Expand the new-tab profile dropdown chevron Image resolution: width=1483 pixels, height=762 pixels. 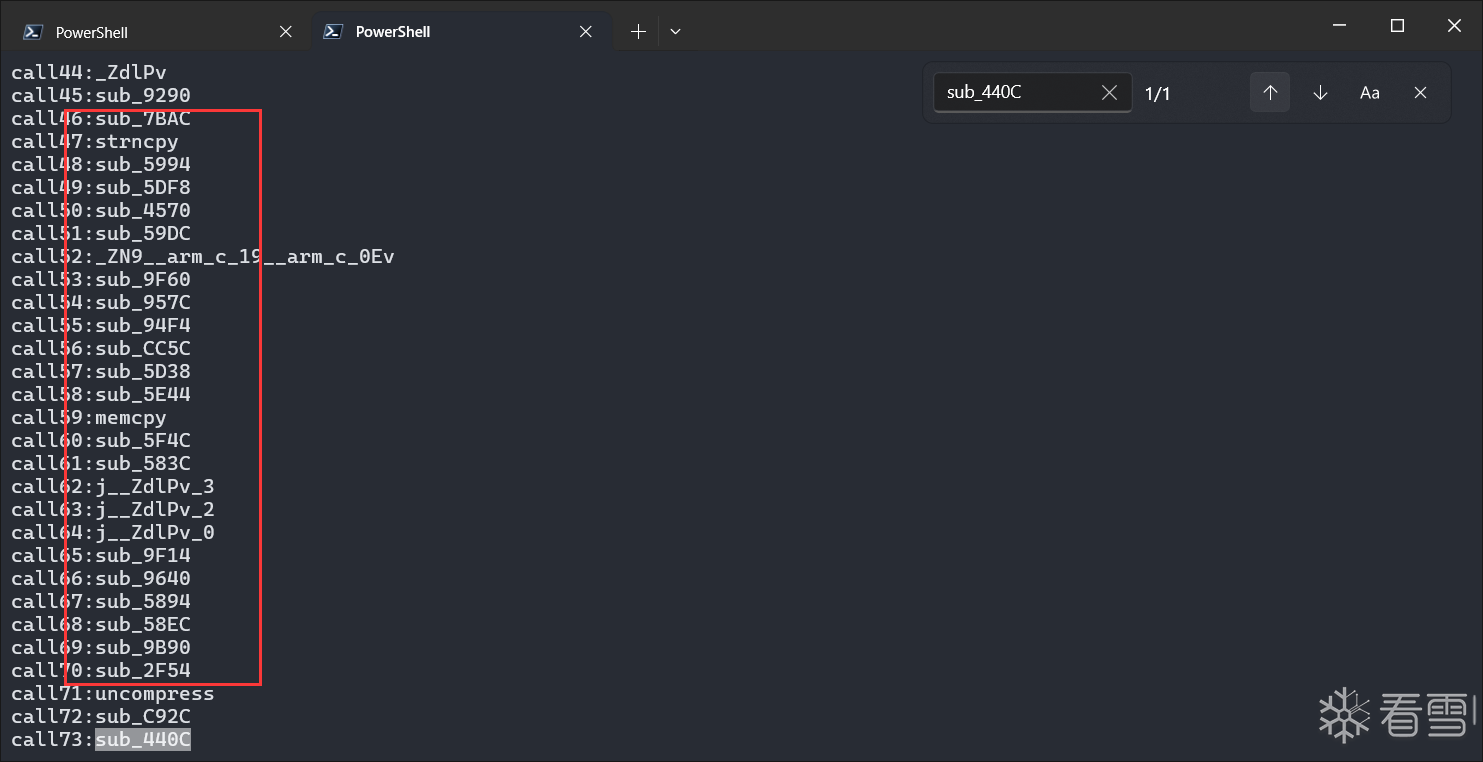coord(675,32)
